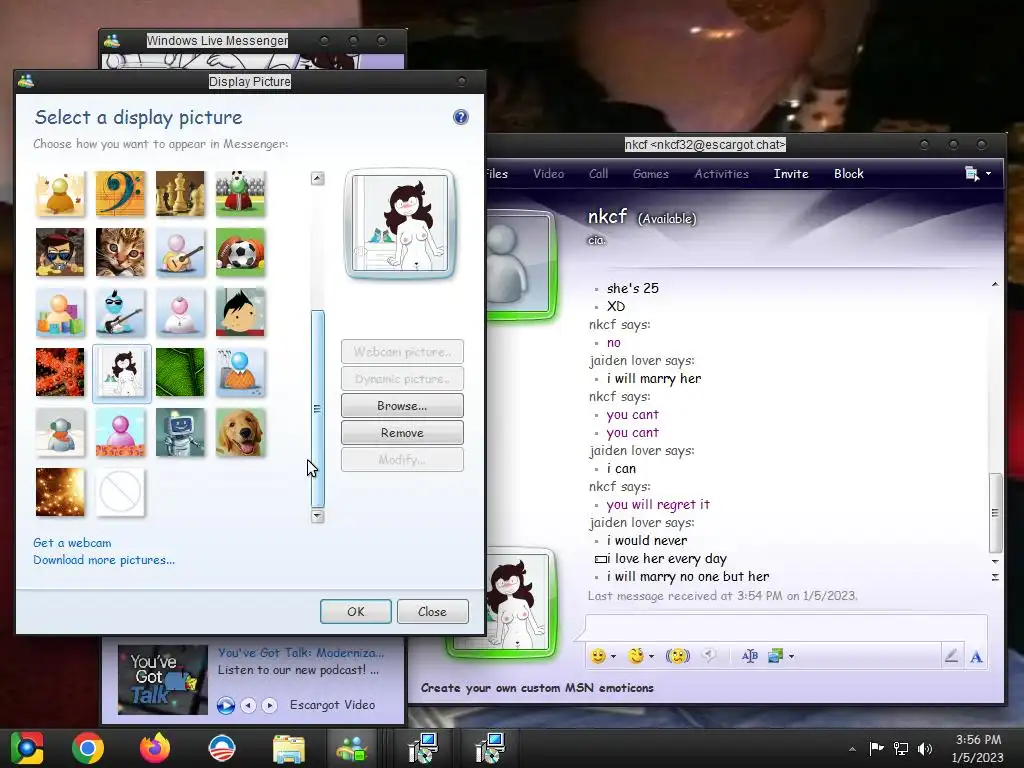Click the wink emoticon icon
This screenshot has width=1024, height=768.
pyautogui.click(x=635, y=656)
